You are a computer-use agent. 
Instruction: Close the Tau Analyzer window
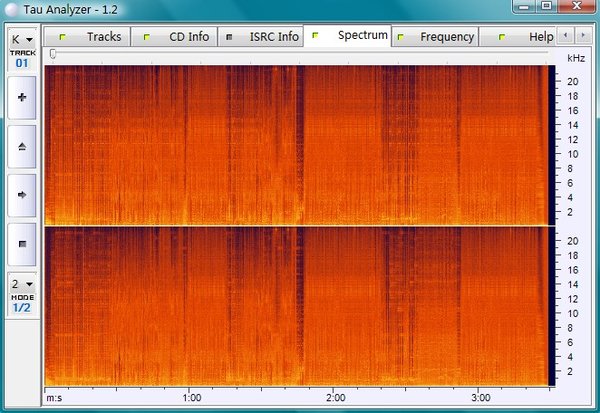pyautogui.click(x=577, y=7)
